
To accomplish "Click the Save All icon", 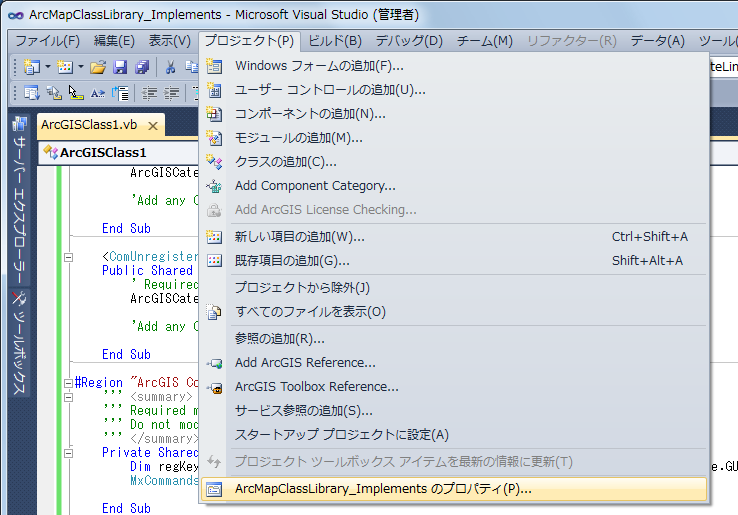I will 142,67.
